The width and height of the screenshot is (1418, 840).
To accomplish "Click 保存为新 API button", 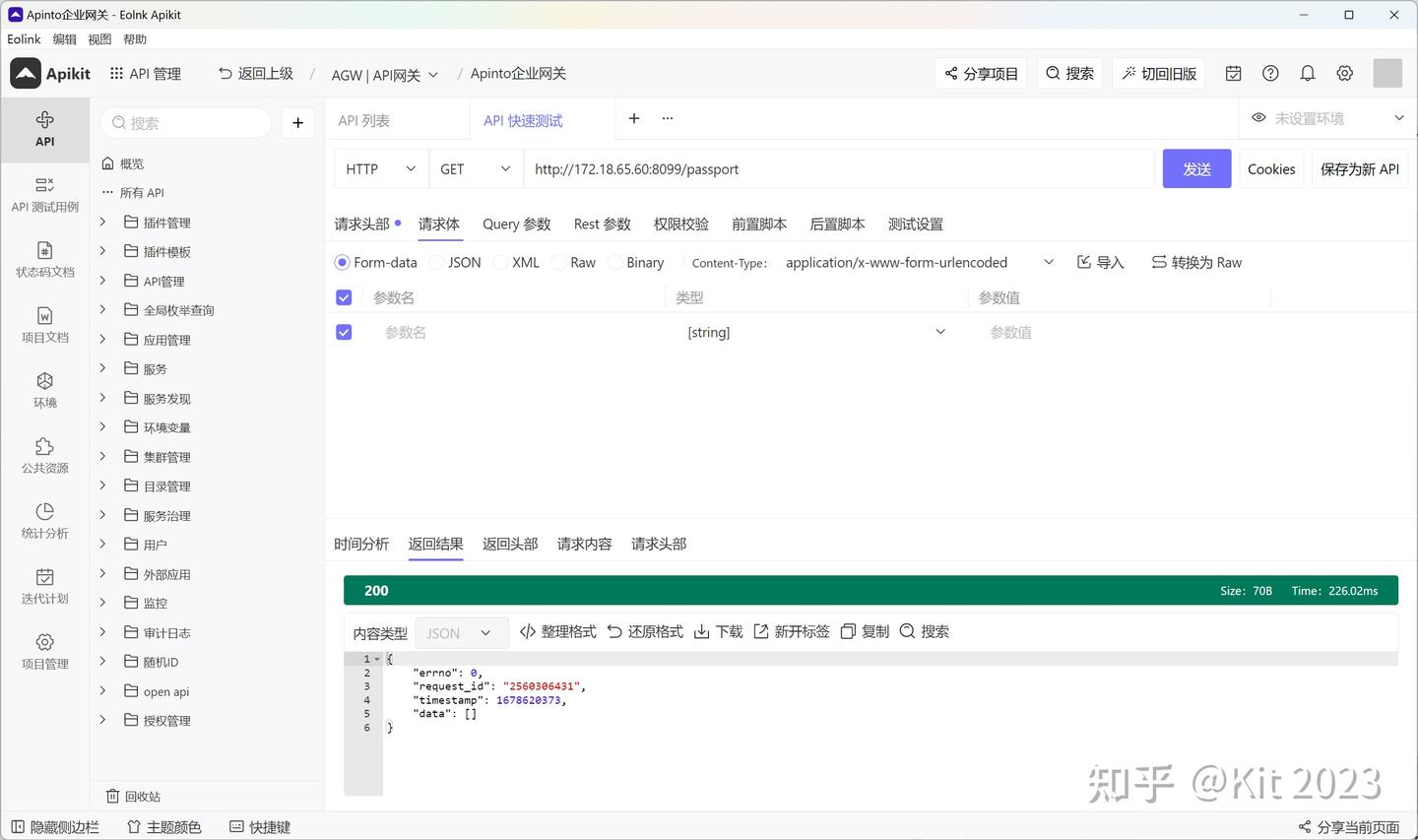I will point(1360,169).
